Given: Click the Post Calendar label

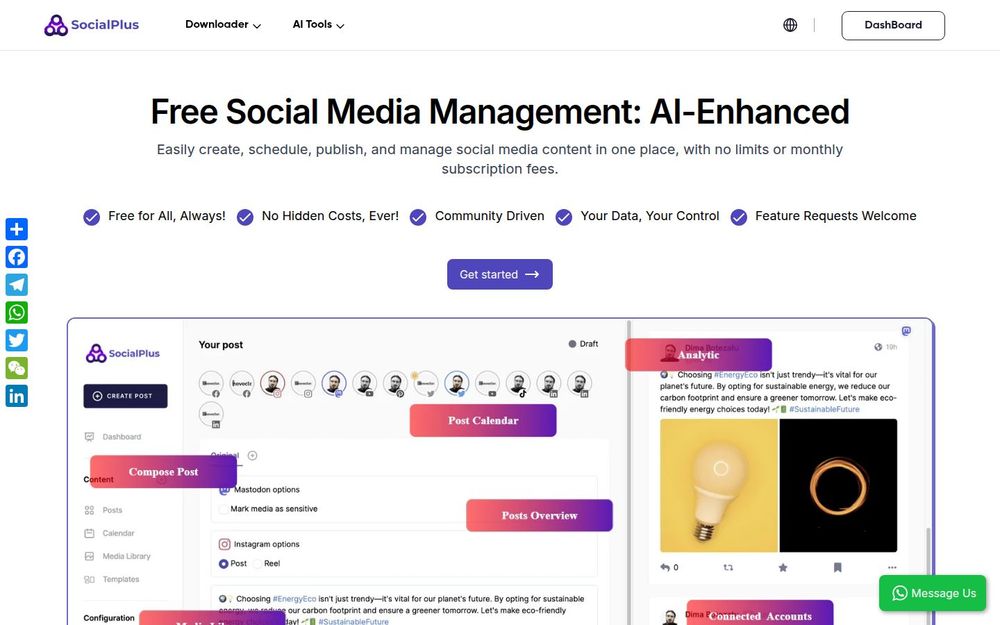Looking at the screenshot, I should (483, 420).
